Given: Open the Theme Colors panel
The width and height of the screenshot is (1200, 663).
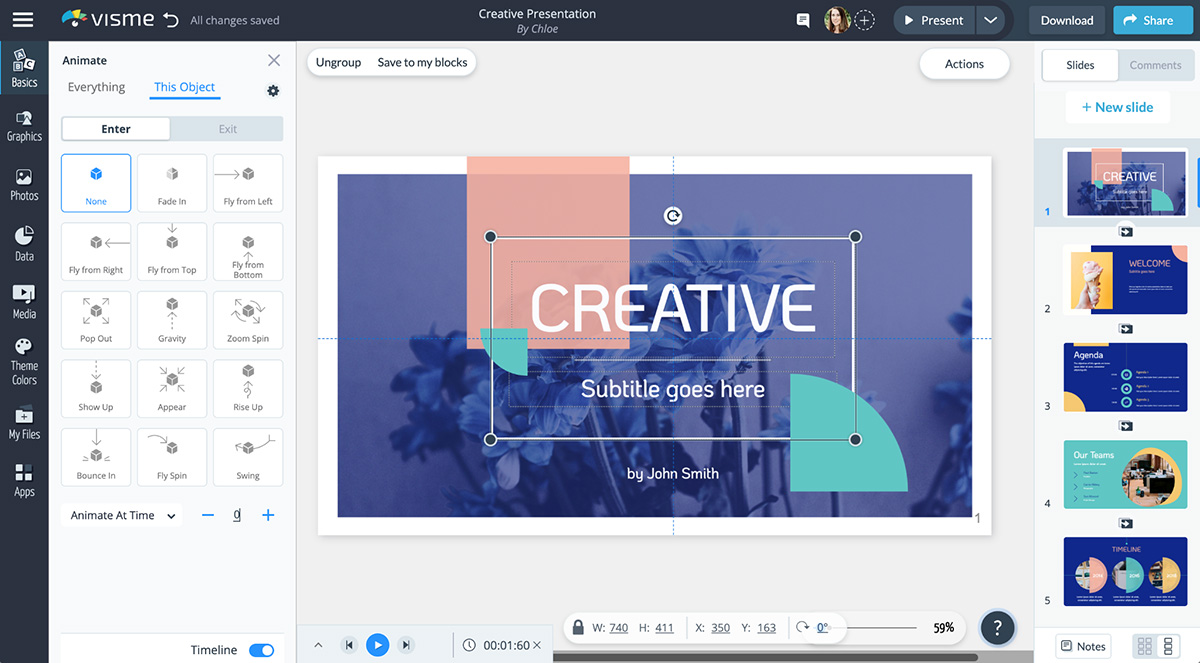Looking at the screenshot, I should [x=24, y=360].
